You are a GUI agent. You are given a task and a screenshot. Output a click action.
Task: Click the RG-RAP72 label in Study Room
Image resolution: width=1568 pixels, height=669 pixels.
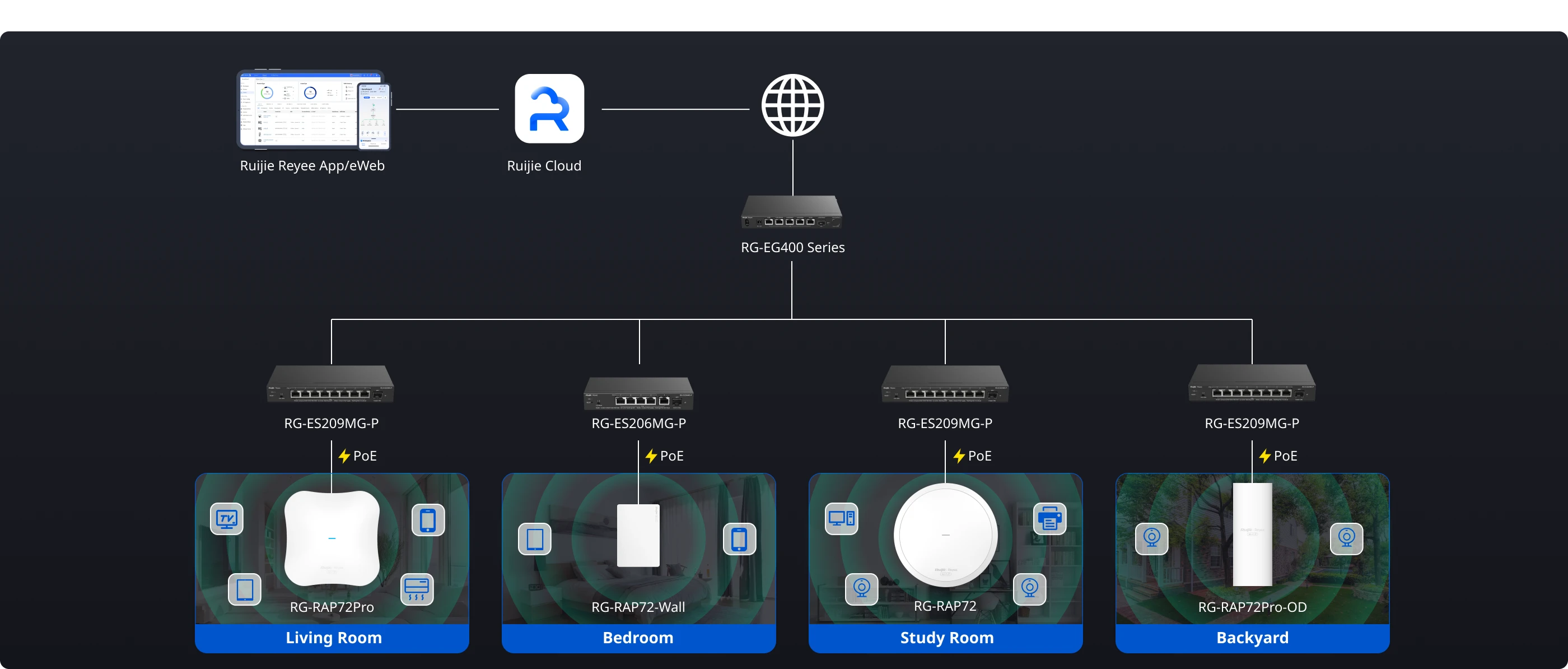pos(945,606)
